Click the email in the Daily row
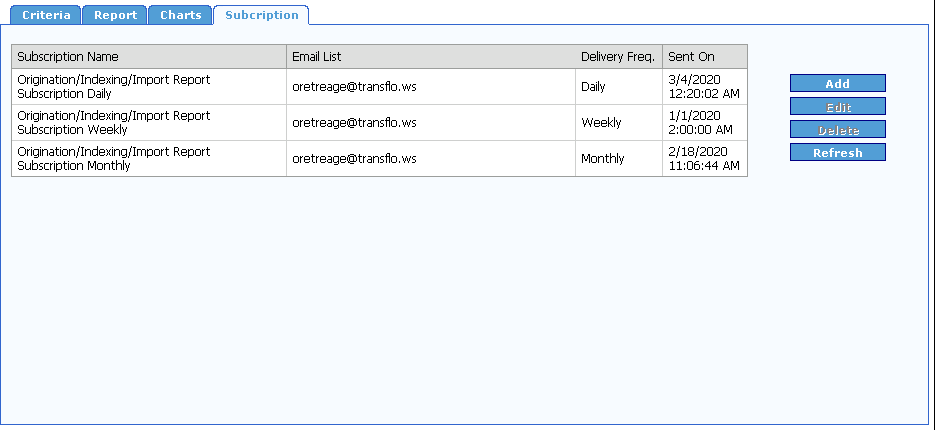The height and width of the screenshot is (430, 935). [354, 87]
